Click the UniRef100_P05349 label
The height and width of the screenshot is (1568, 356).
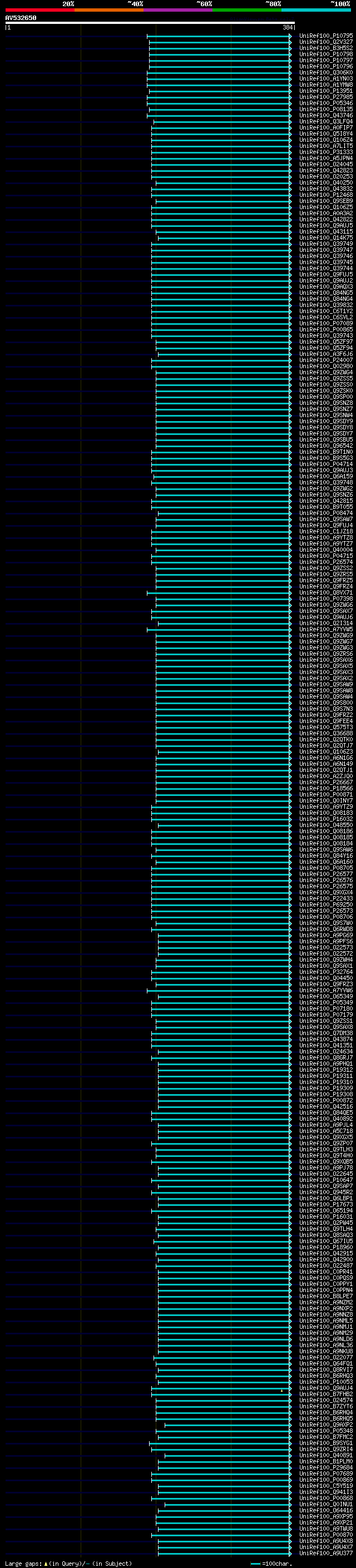[326, 1002]
